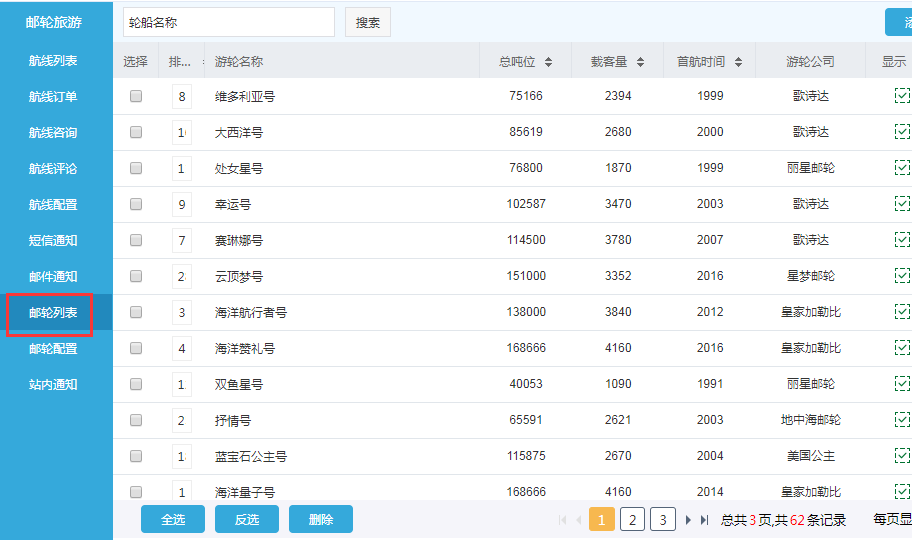Click the previous page arrow icon
This screenshot has width=912, height=540.
(x=578, y=520)
